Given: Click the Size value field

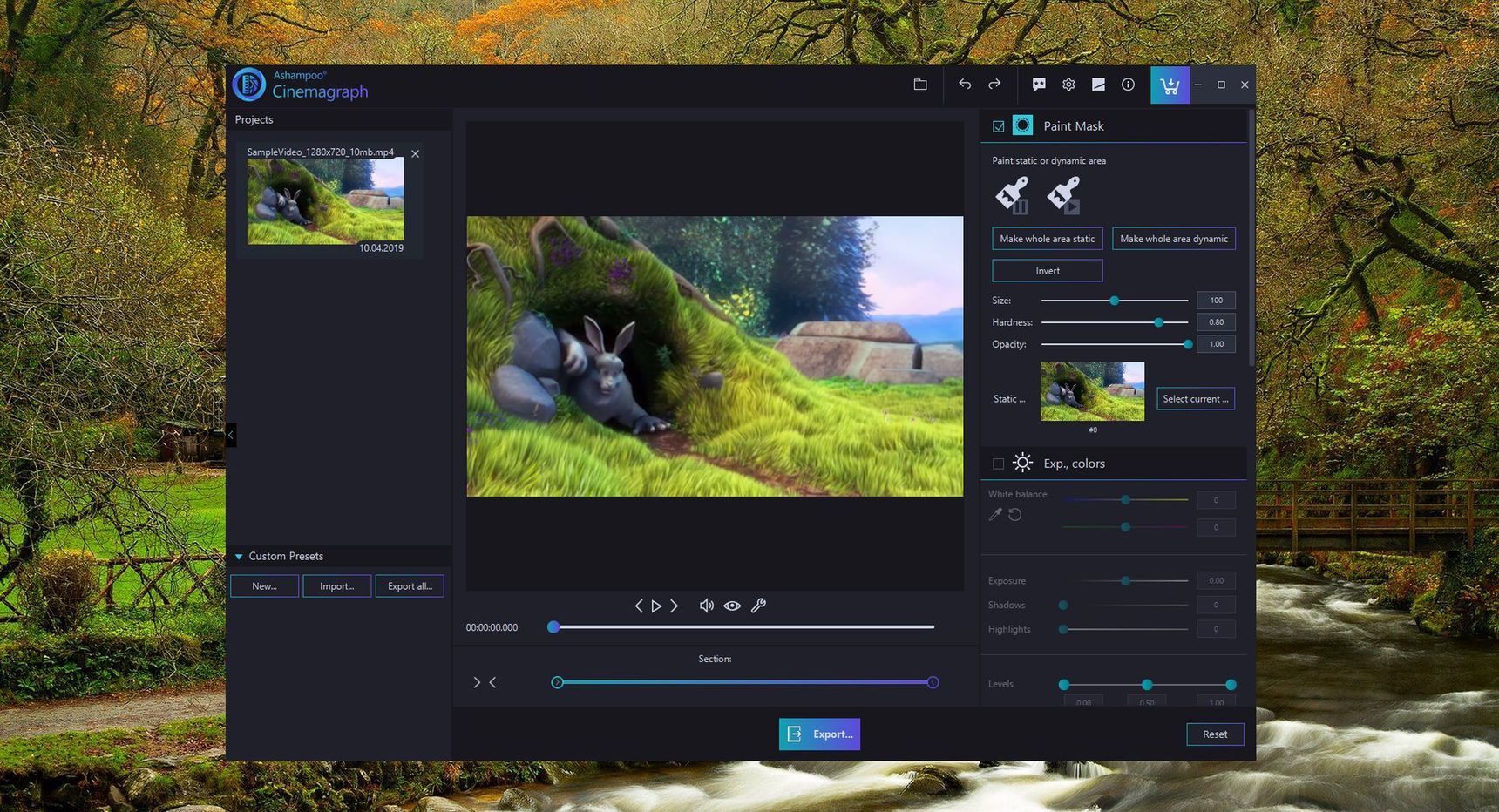Looking at the screenshot, I should [x=1216, y=301].
